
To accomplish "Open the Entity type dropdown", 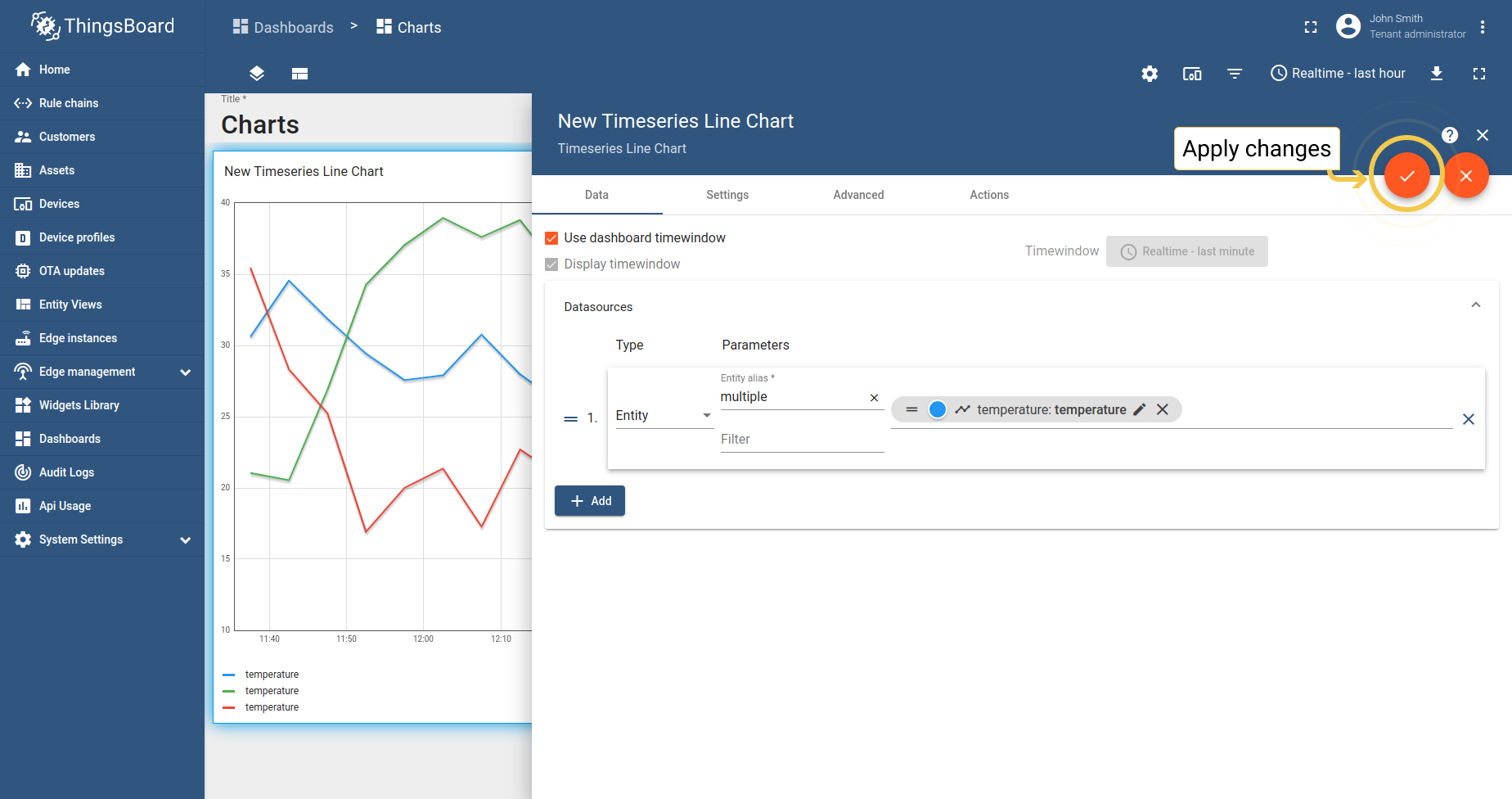I will [664, 416].
